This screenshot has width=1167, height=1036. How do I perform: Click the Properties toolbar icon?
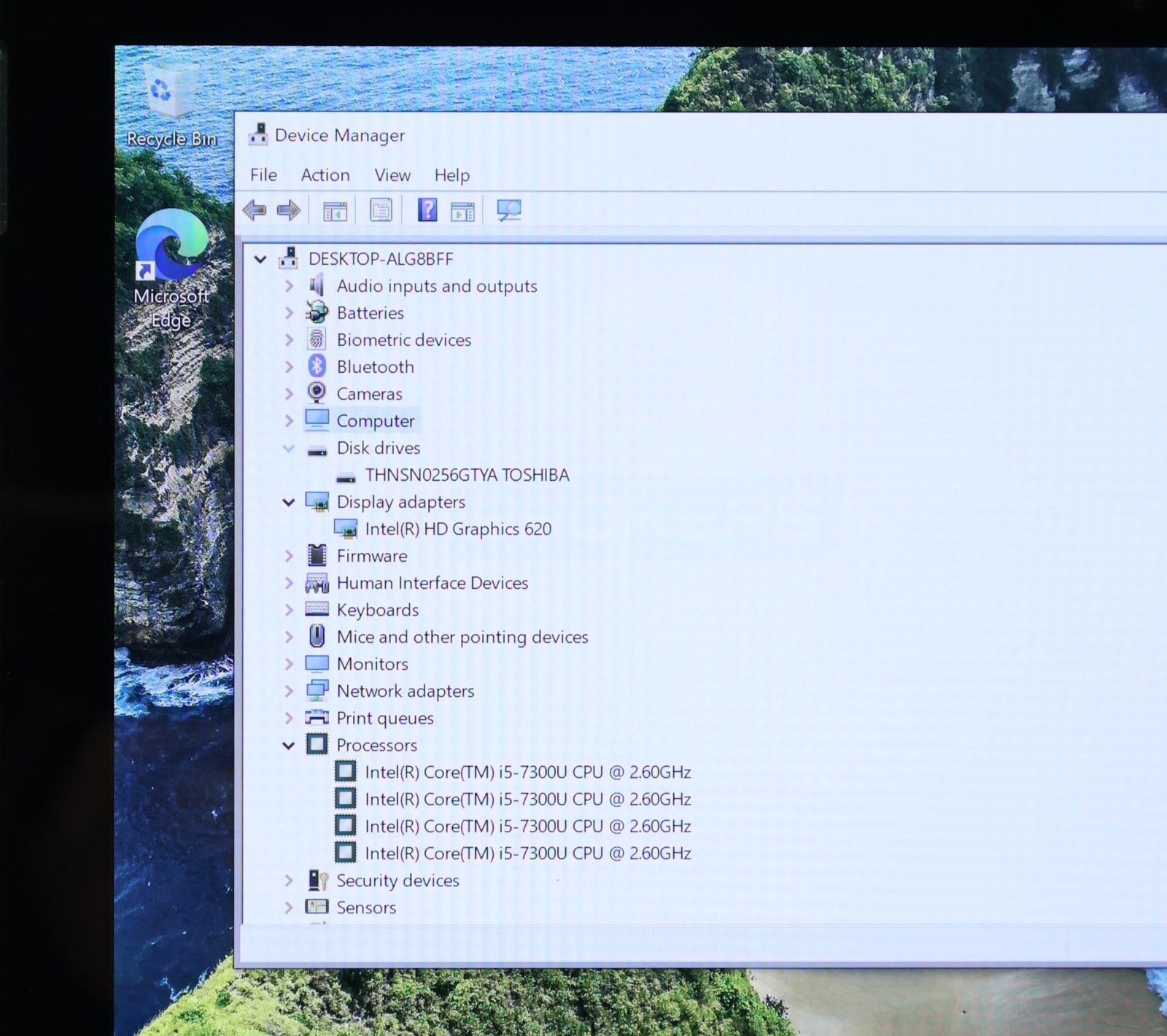pos(380,211)
